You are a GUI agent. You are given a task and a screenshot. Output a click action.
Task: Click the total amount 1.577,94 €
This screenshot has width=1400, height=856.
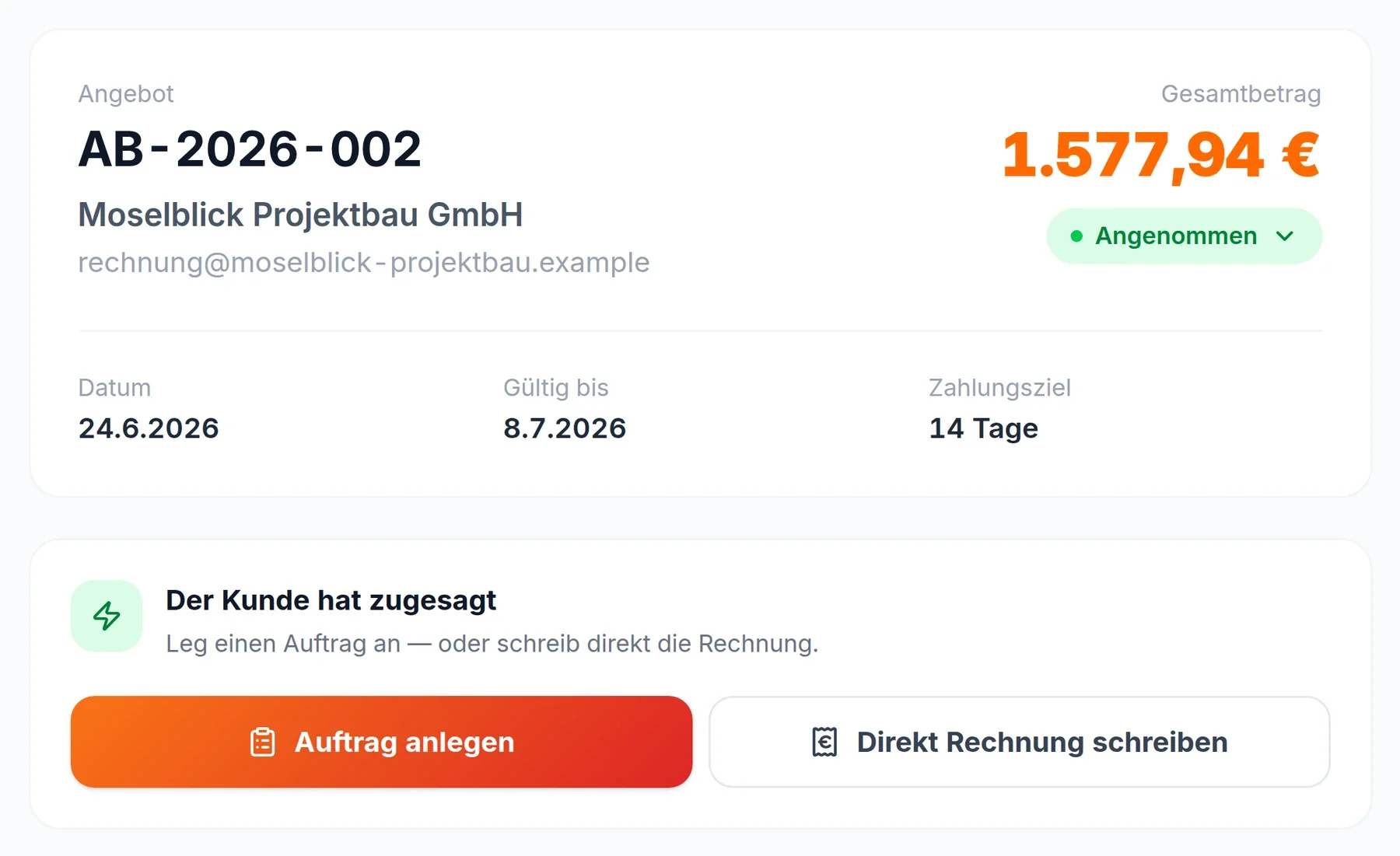coord(1161,155)
